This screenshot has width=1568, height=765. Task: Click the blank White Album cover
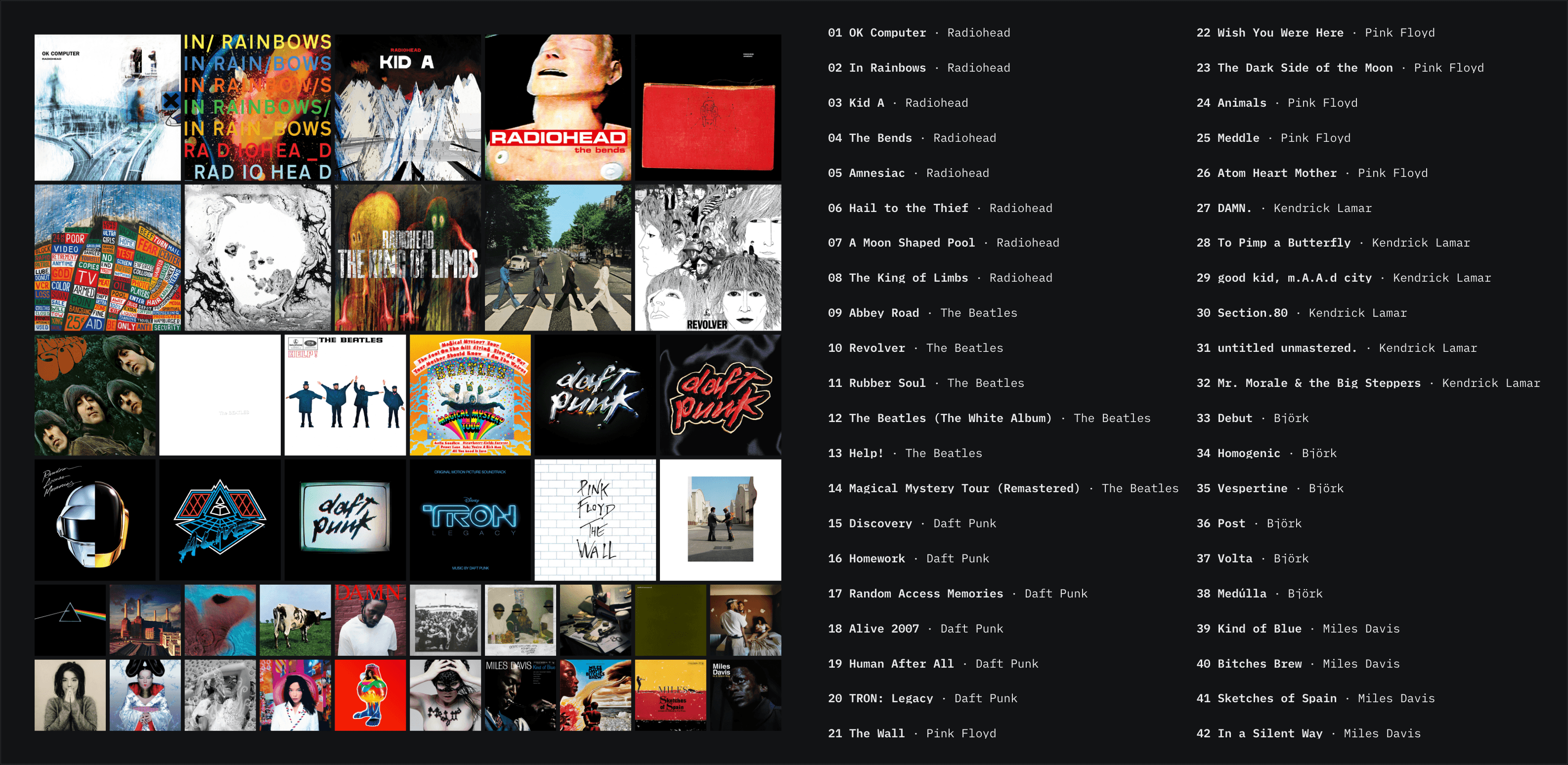coord(220,395)
